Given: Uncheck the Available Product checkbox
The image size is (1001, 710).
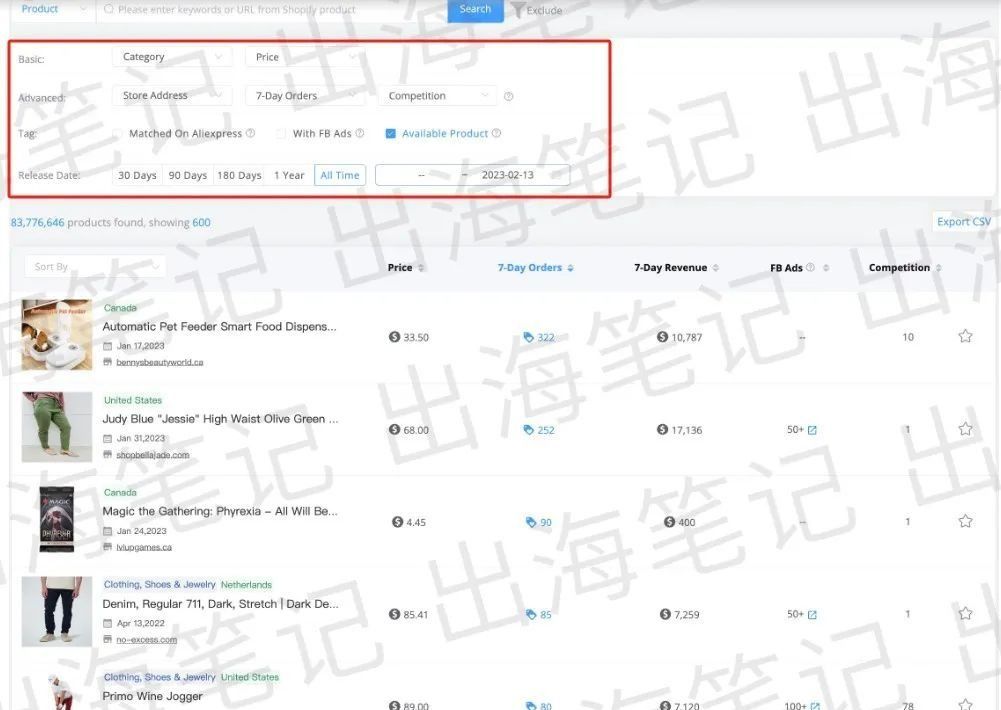Looking at the screenshot, I should pos(391,133).
